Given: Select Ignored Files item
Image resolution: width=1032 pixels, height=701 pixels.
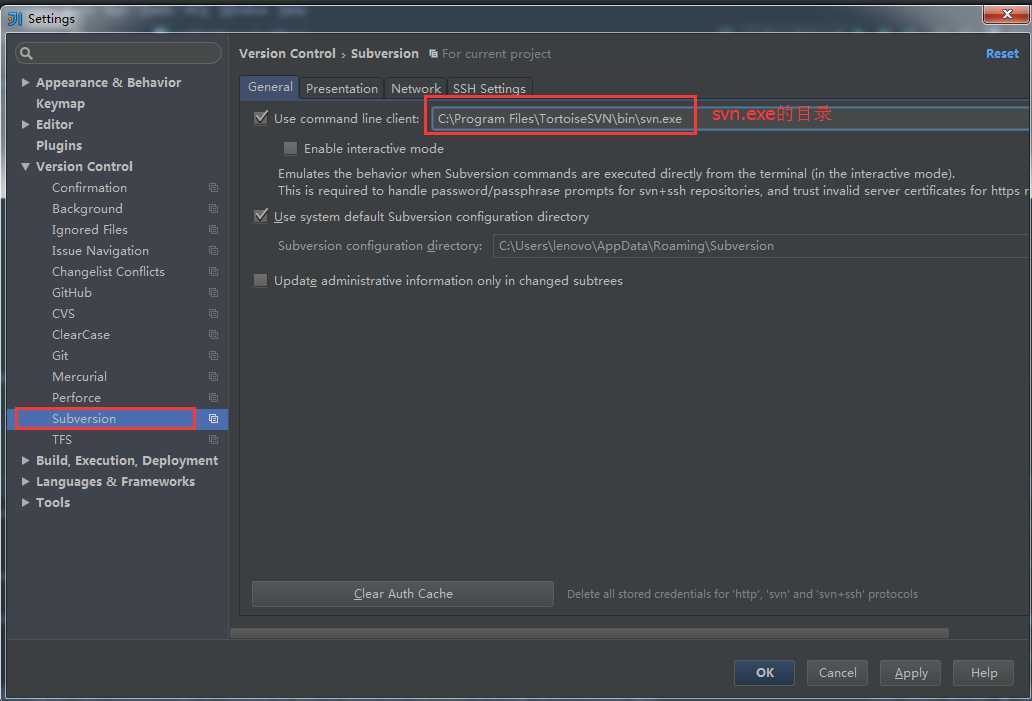Looking at the screenshot, I should pyautogui.click(x=90, y=230).
